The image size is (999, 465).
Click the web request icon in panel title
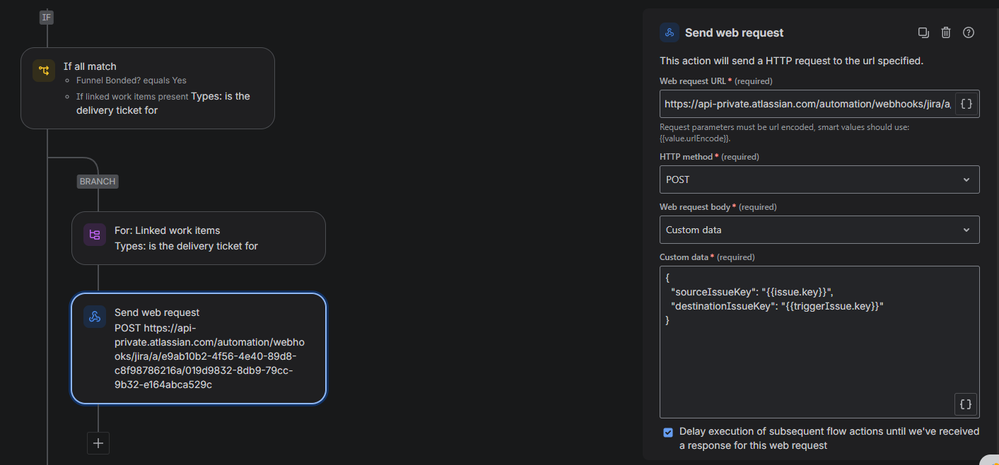click(x=669, y=32)
